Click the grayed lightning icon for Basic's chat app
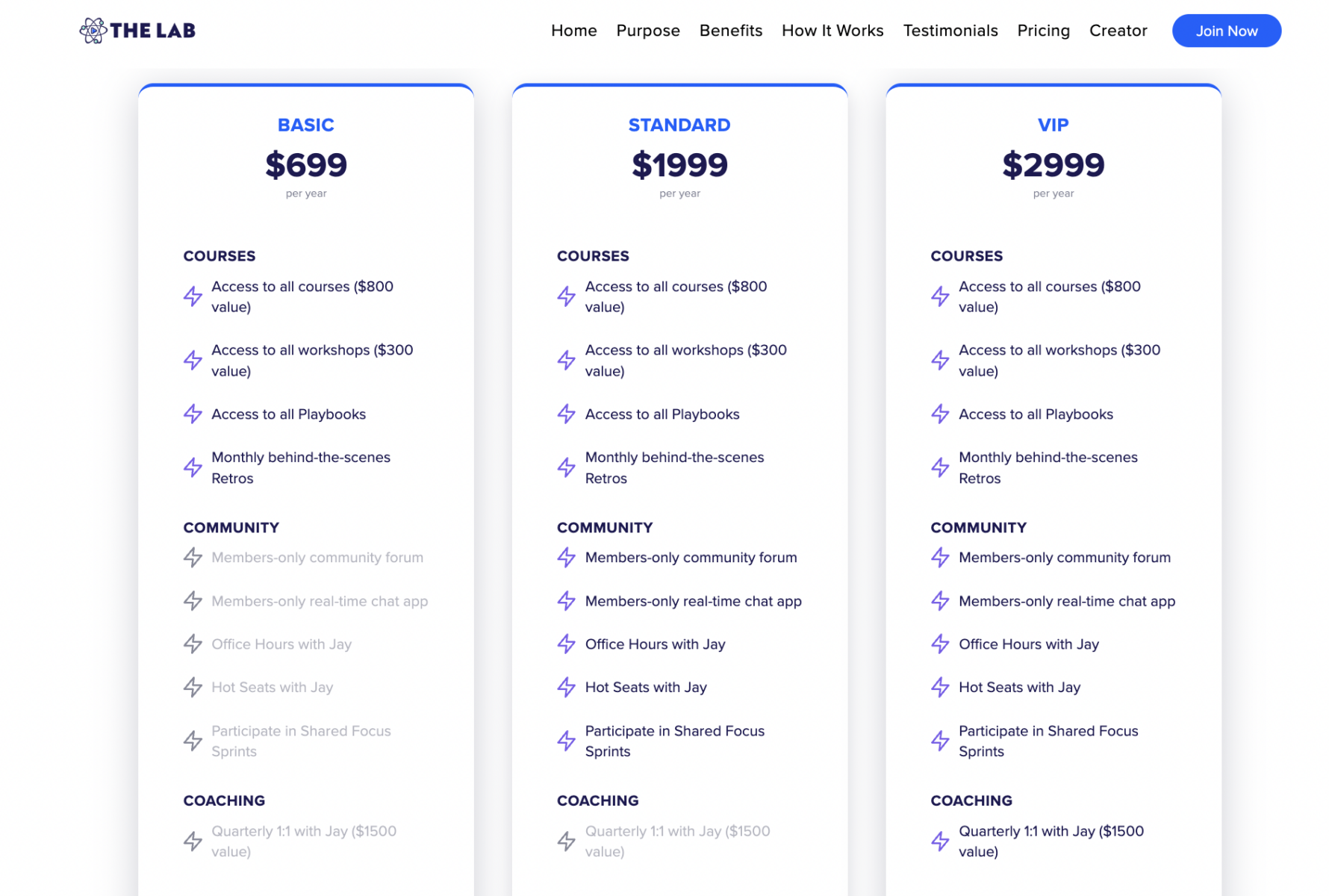This screenshot has width=1329, height=896. tap(193, 600)
